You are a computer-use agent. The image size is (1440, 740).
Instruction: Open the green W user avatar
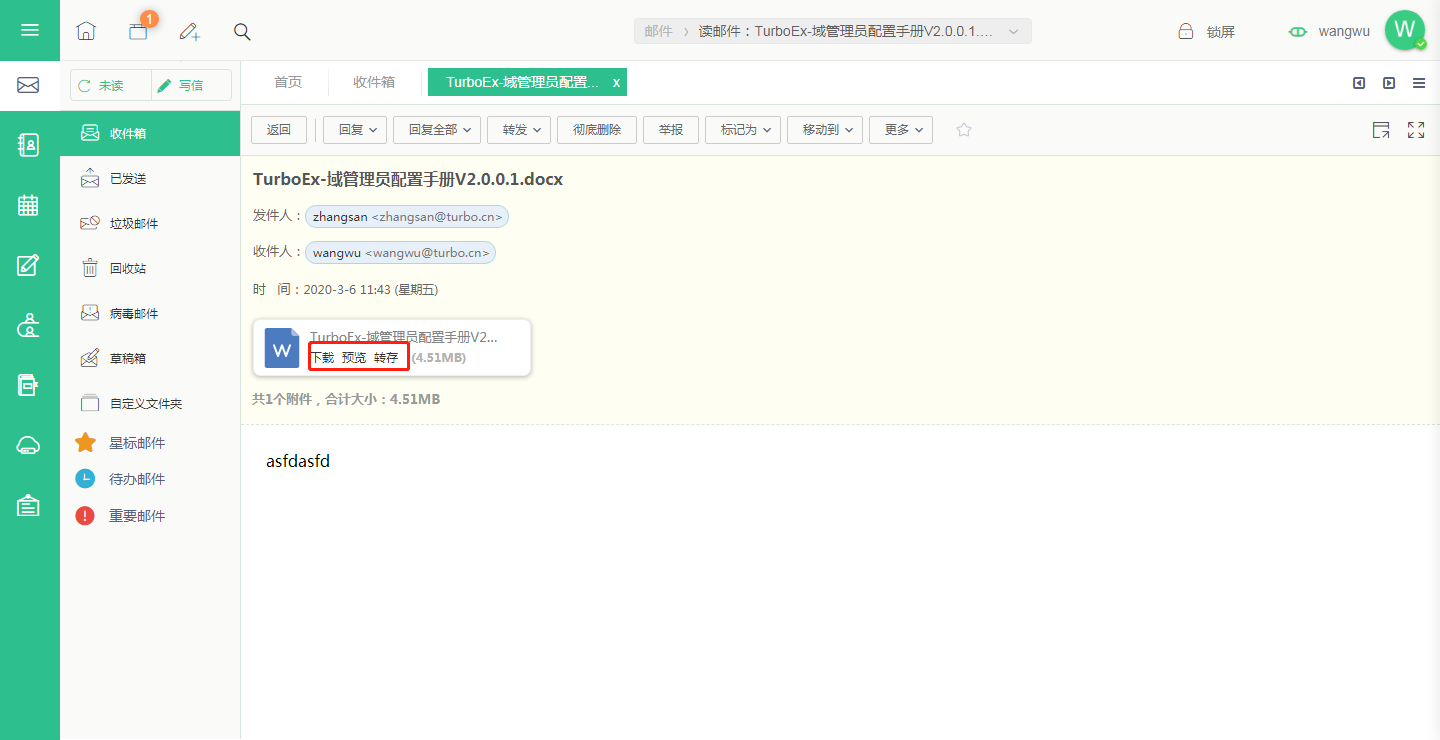click(1405, 30)
